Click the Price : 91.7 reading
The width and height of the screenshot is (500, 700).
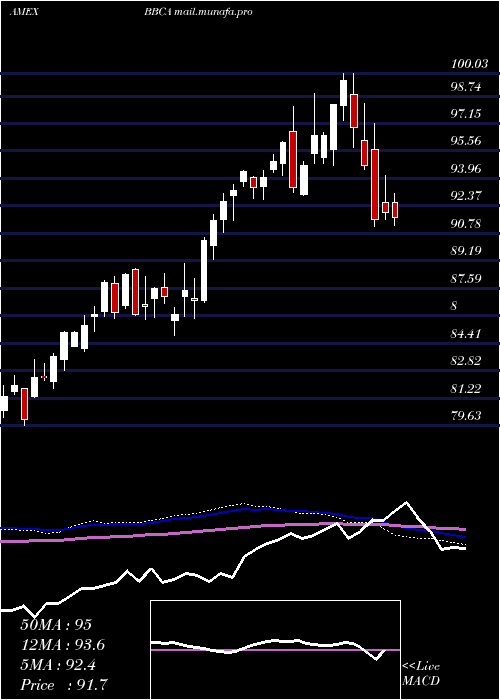tap(64, 685)
